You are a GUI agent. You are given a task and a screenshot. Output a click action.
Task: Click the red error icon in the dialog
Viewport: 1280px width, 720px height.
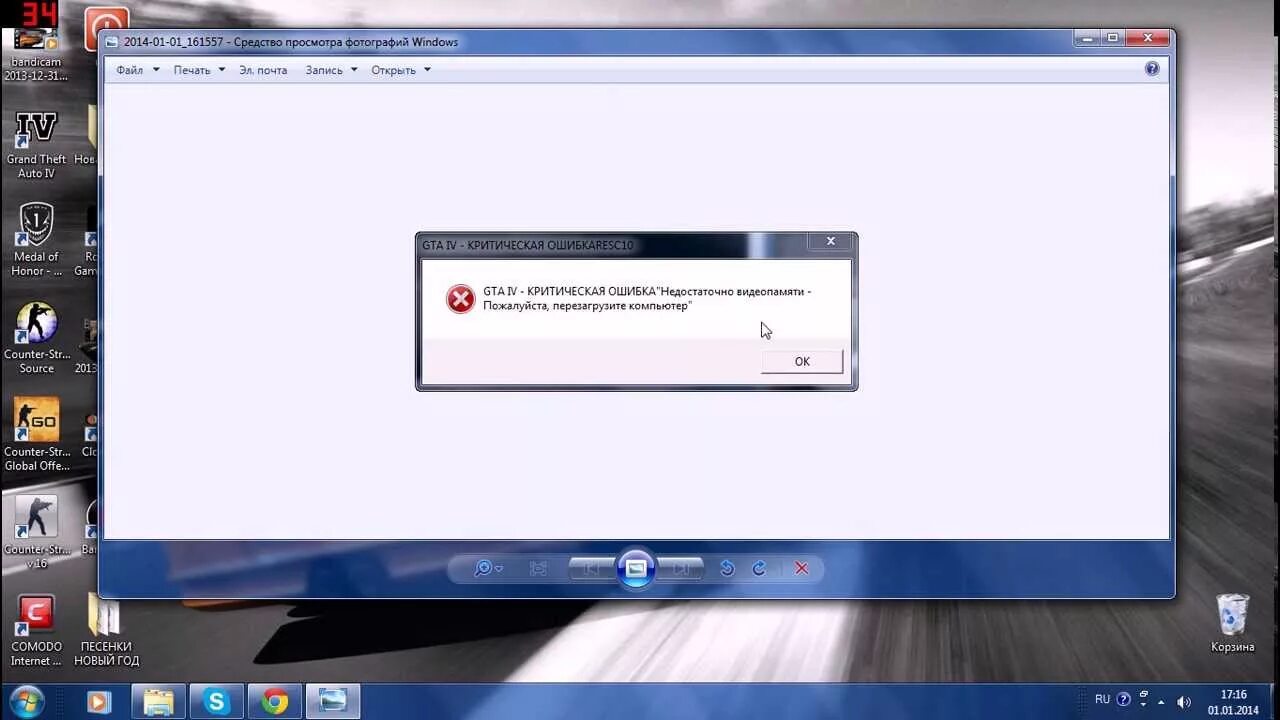pos(460,298)
